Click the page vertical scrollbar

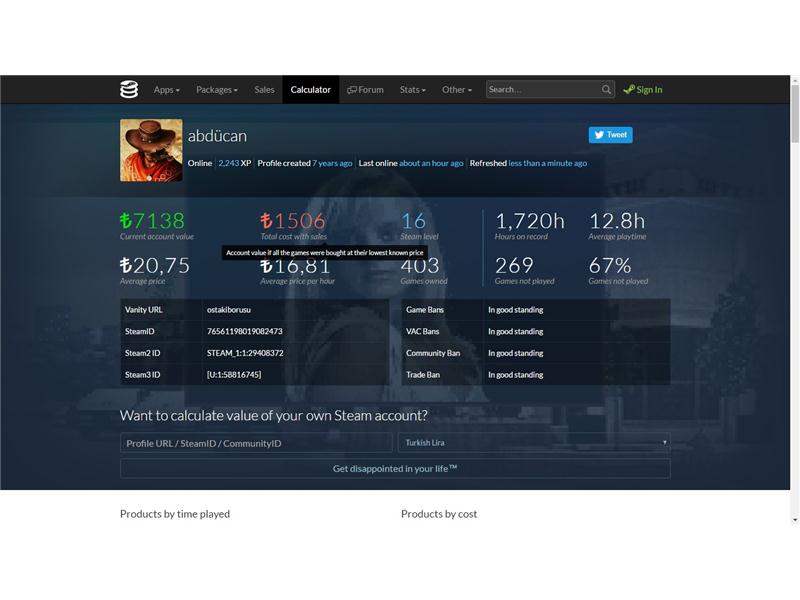pos(795,114)
